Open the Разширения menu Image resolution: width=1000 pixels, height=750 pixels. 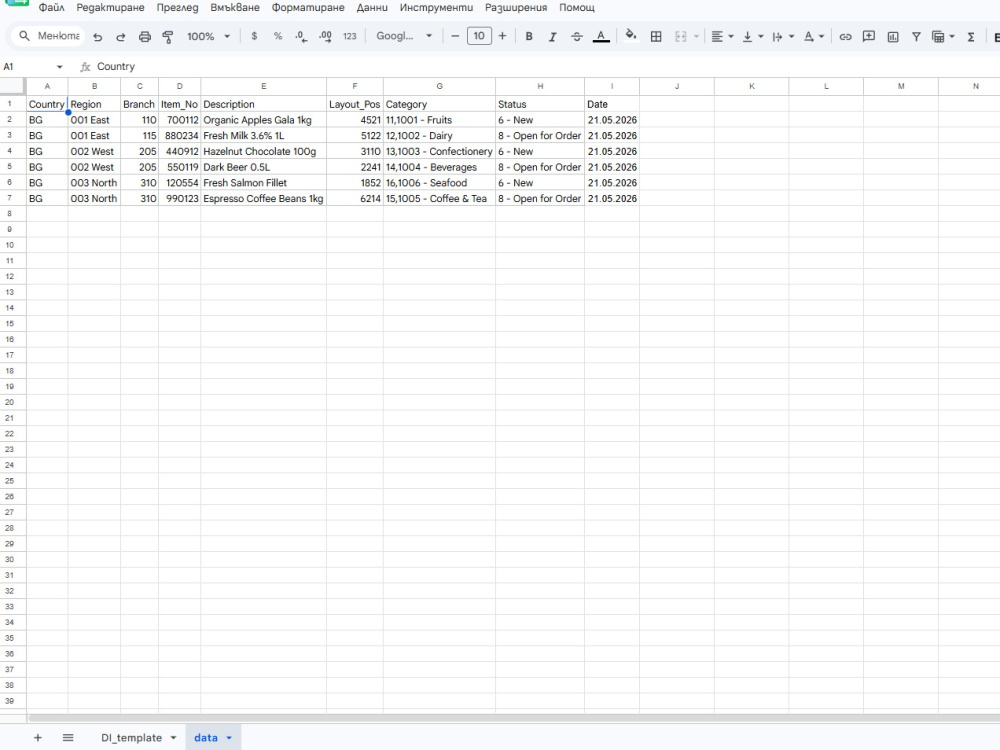(x=516, y=8)
